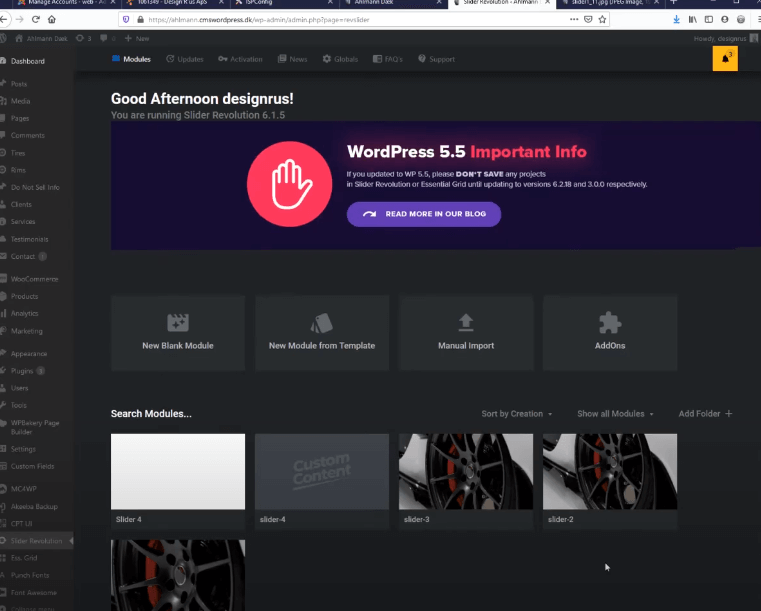761x611 pixels.
Task: Open Firefox account icon
Action: [x=725, y=19]
